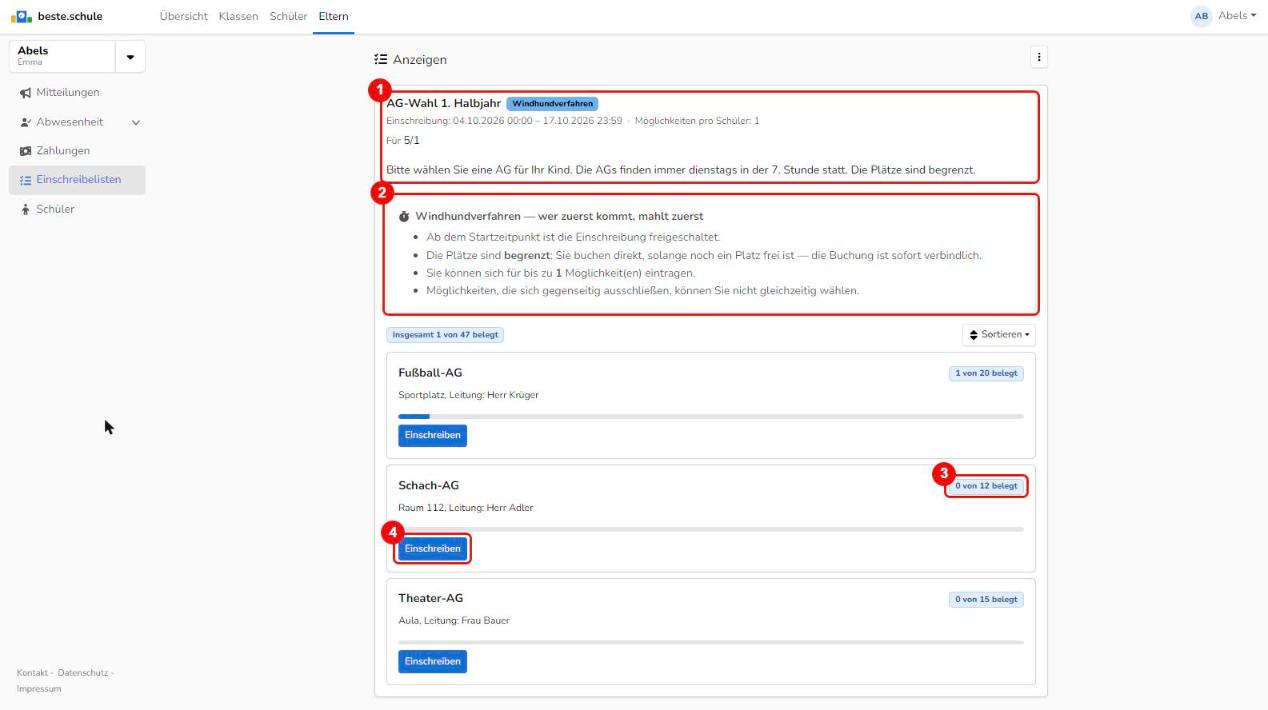
Task: Click the Schach-AG card title
Action: tap(428, 486)
